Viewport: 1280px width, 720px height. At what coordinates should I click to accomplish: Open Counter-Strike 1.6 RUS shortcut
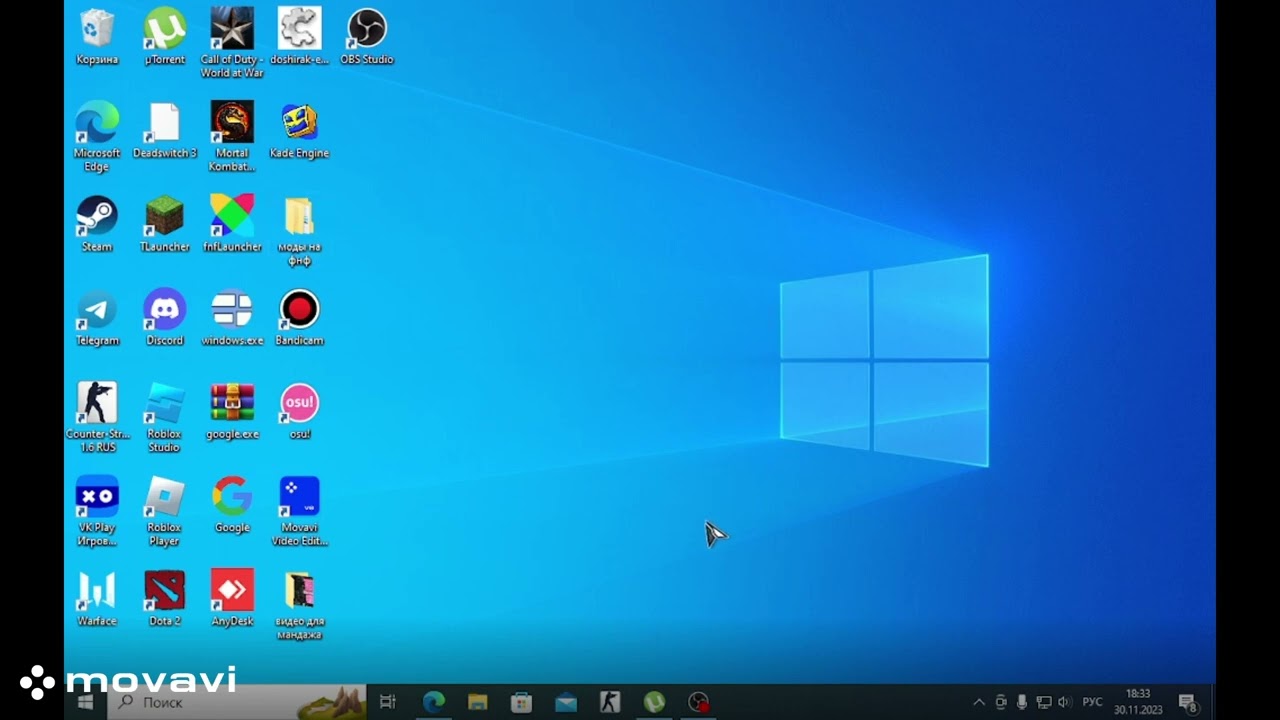click(97, 417)
